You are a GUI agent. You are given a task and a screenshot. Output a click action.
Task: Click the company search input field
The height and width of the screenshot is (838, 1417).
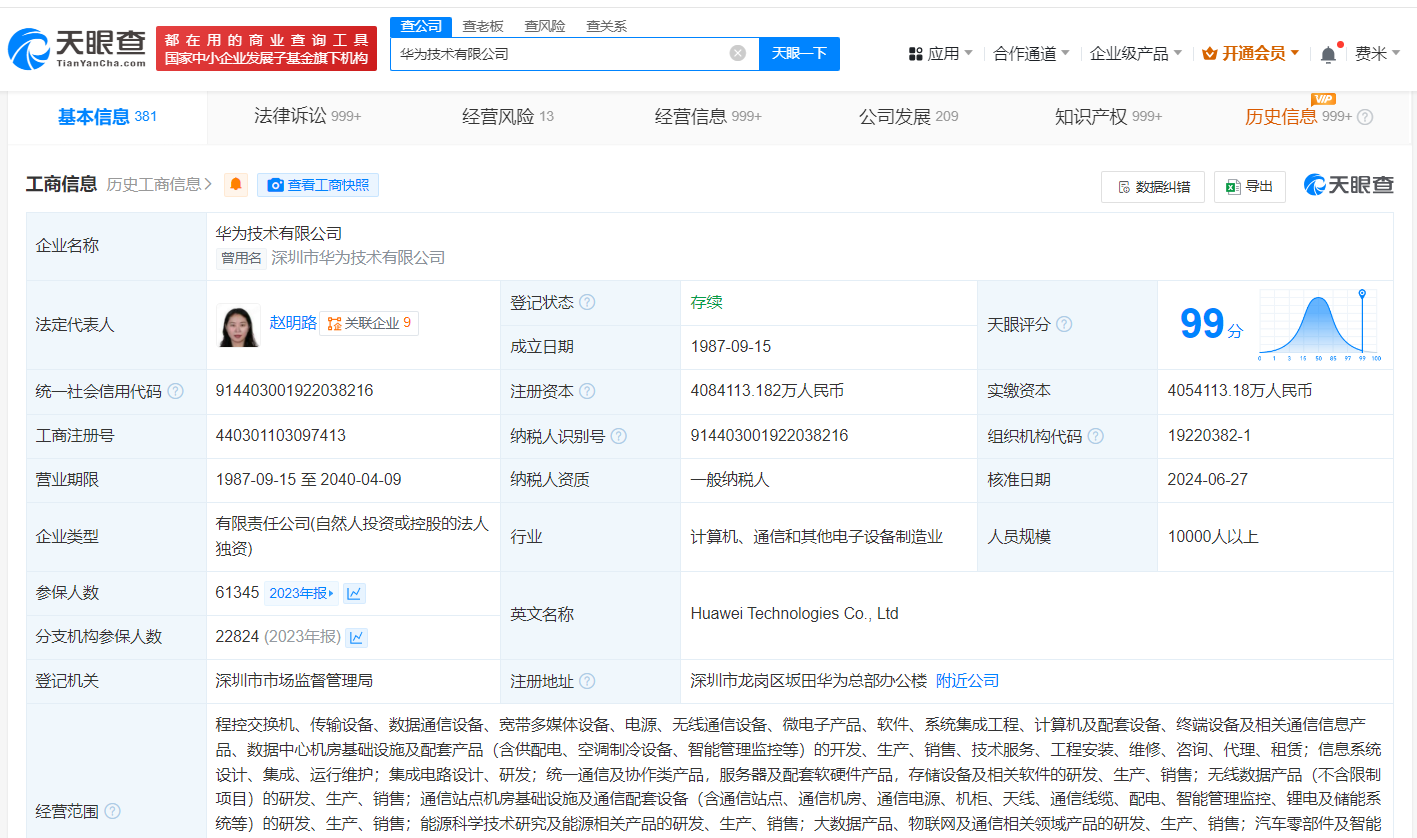pos(560,54)
